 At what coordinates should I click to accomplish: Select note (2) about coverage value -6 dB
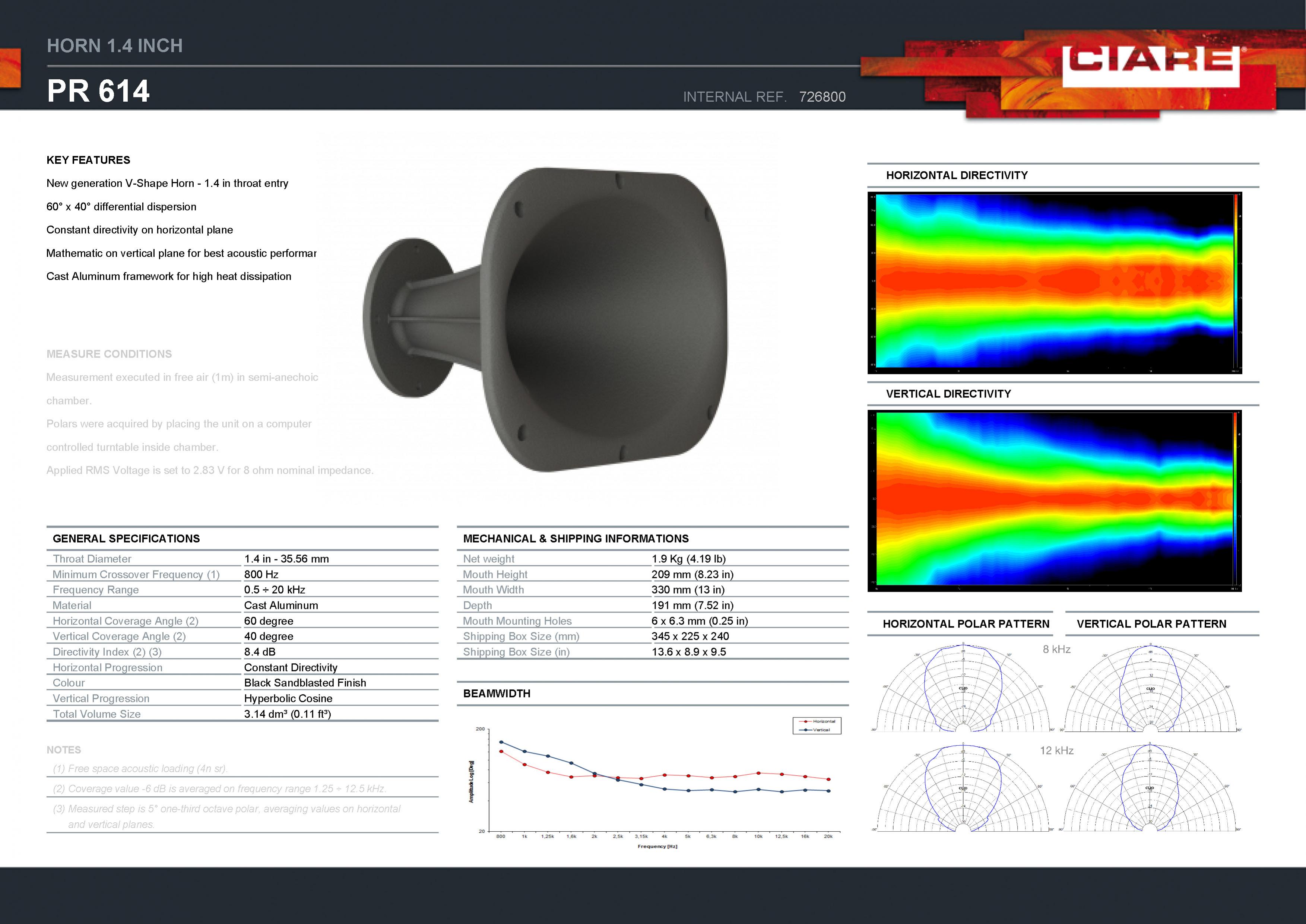[x=220, y=789]
